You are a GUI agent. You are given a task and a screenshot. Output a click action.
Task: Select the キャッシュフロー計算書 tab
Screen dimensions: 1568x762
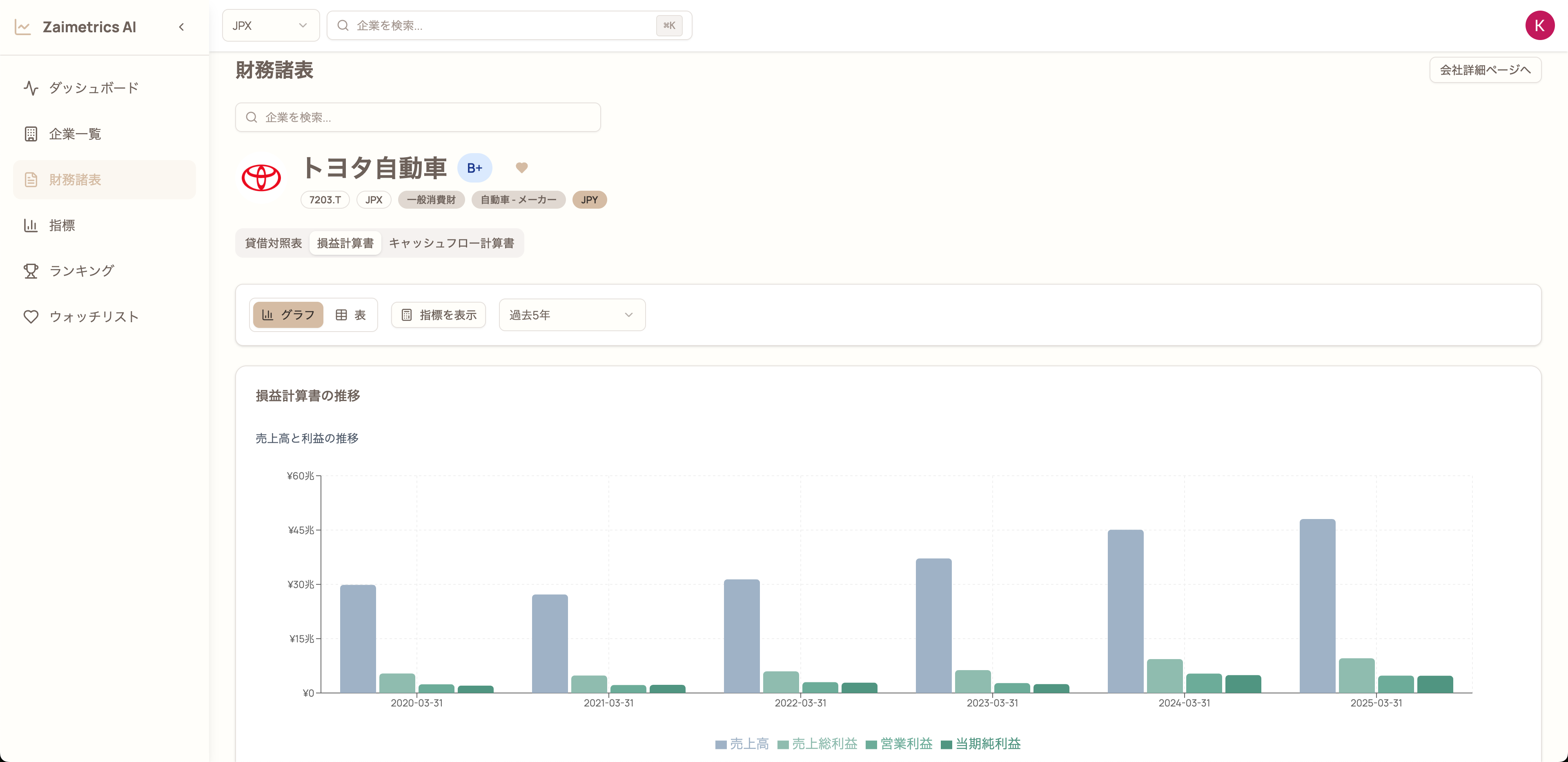(x=451, y=243)
